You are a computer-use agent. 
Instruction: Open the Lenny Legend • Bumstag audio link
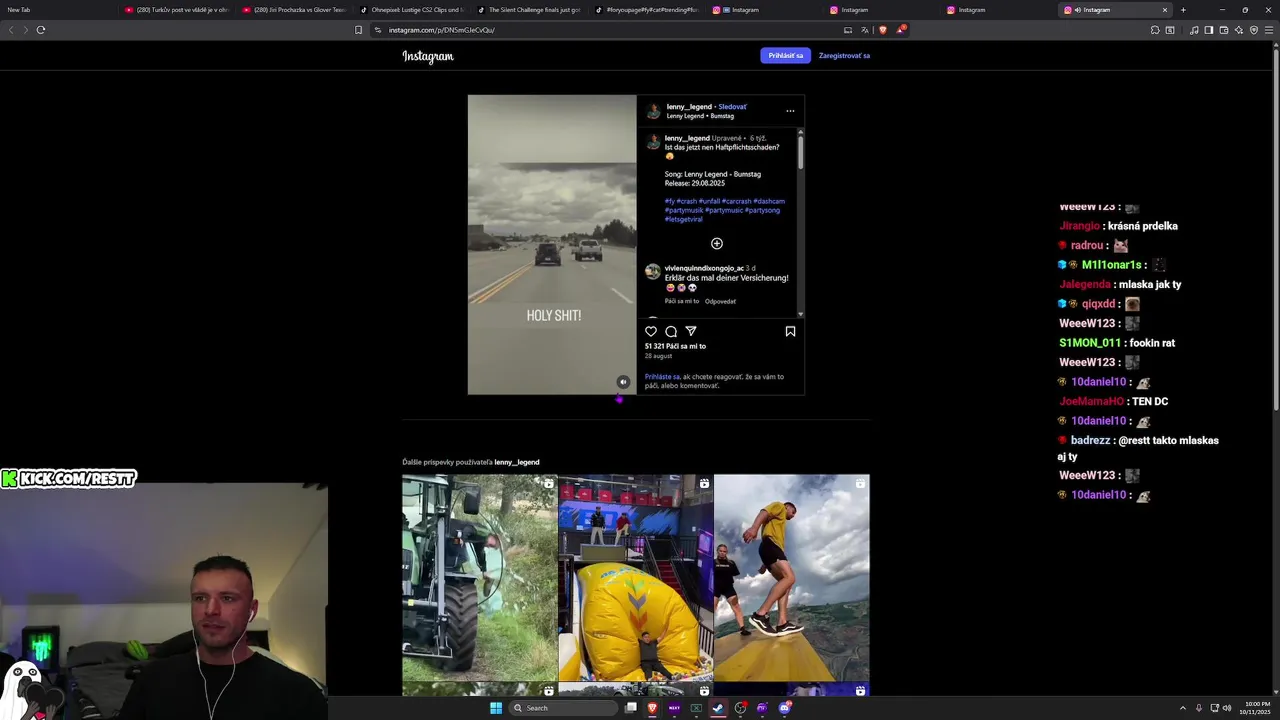pyautogui.click(x=700, y=116)
